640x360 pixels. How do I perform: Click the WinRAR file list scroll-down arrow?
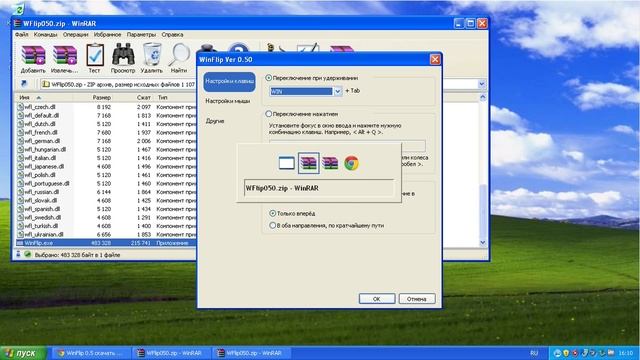click(x=483, y=242)
